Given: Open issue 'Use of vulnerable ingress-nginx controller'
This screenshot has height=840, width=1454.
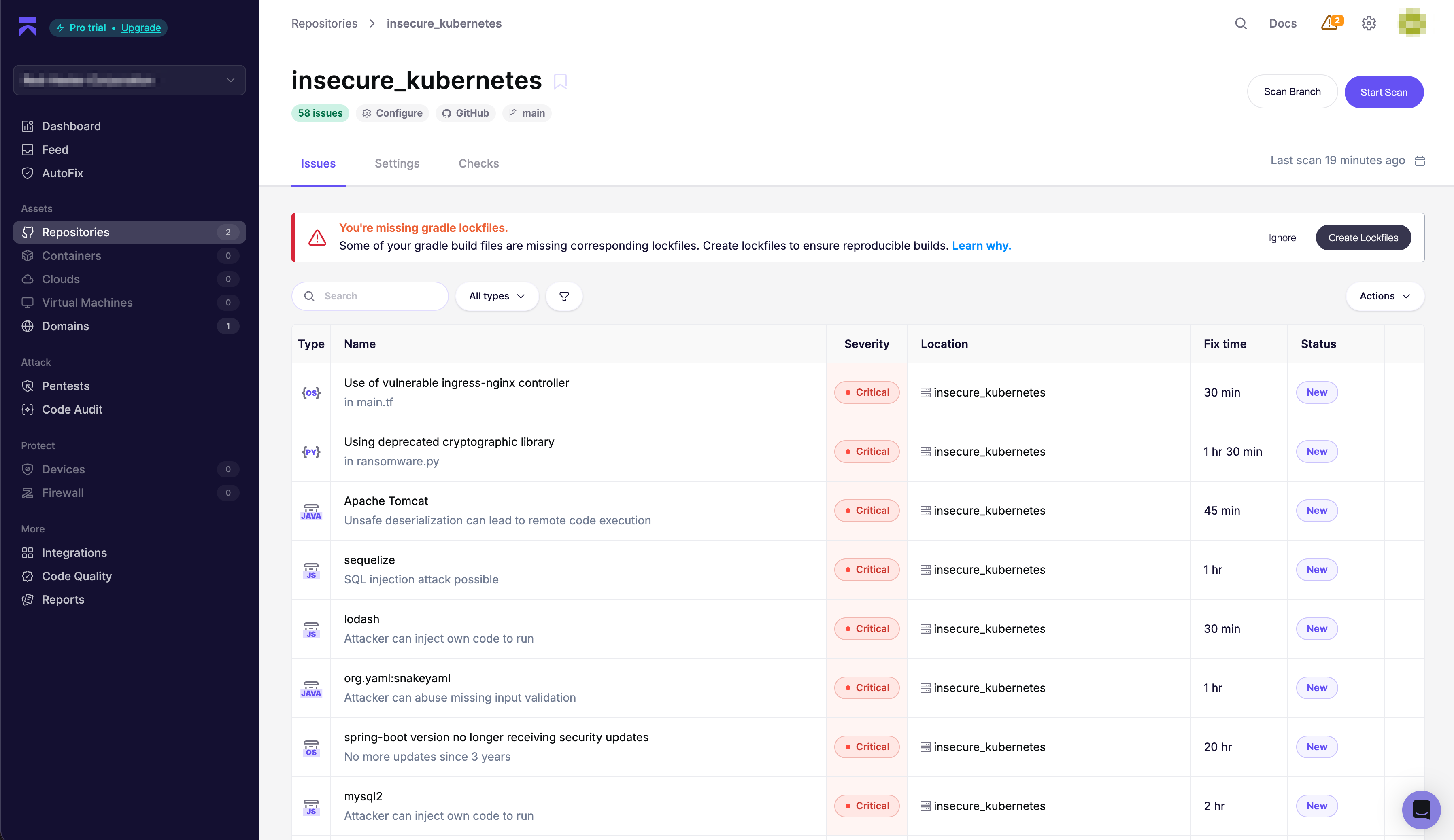Looking at the screenshot, I should coord(456,382).
